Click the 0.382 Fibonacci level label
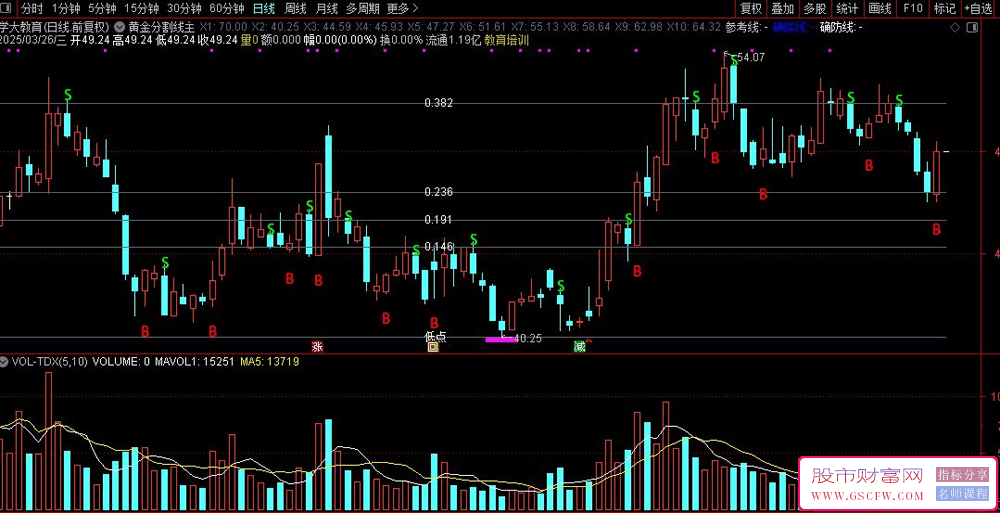This screenshot has width=1000, height=513. (439, 103)
